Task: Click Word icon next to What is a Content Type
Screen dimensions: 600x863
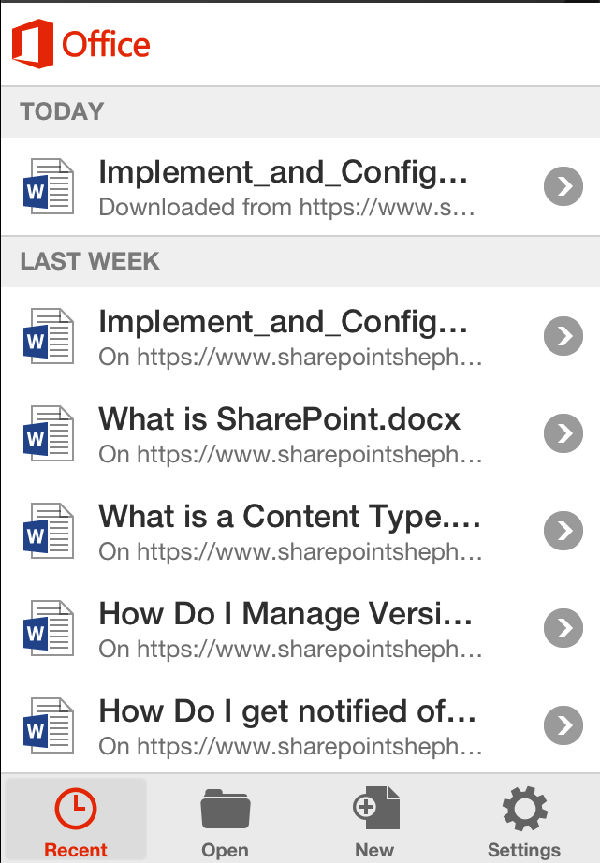Action: pyautogui.click(x=48, y=531)
